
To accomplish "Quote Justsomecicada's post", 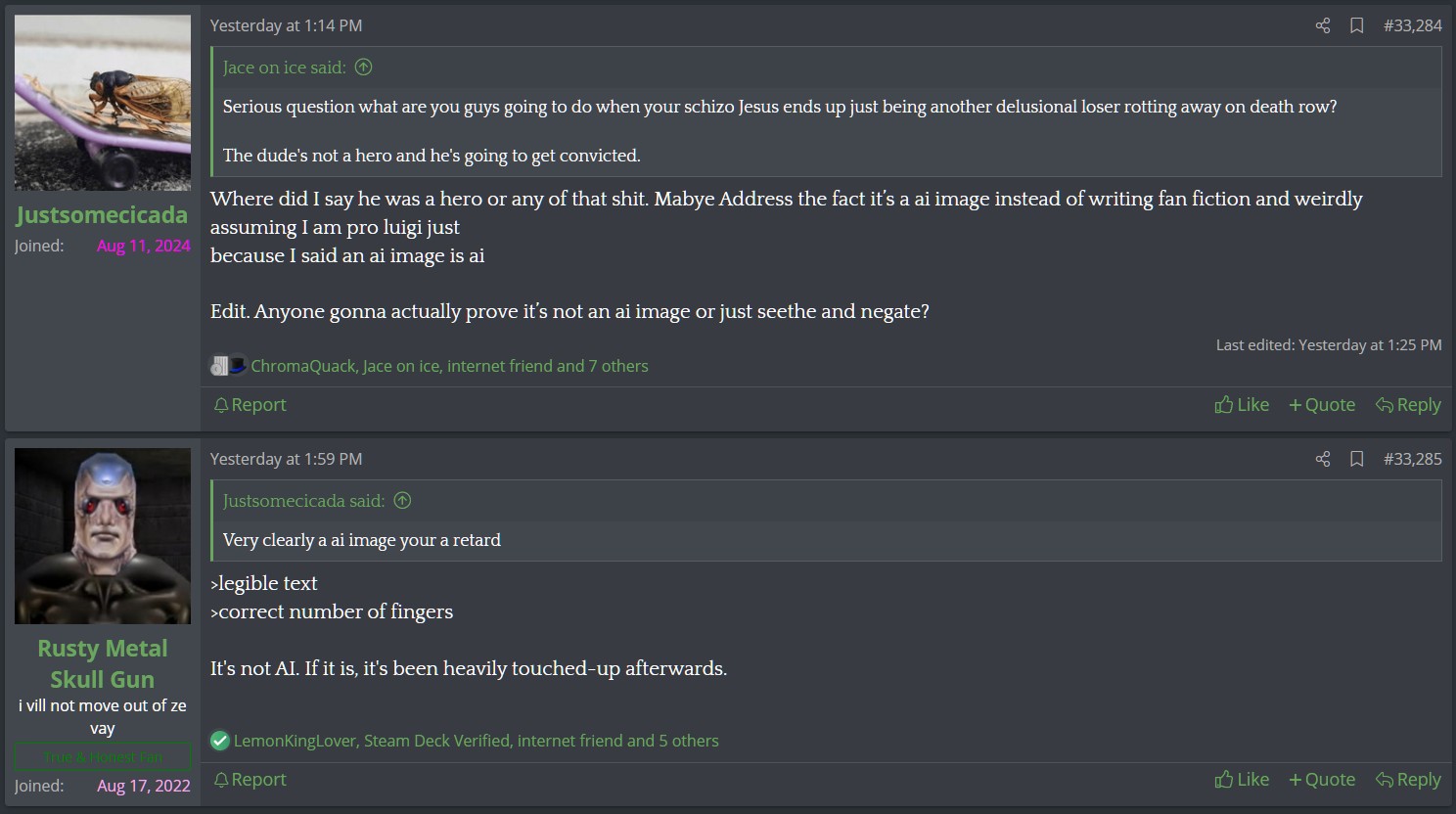I will (1322, 405).
